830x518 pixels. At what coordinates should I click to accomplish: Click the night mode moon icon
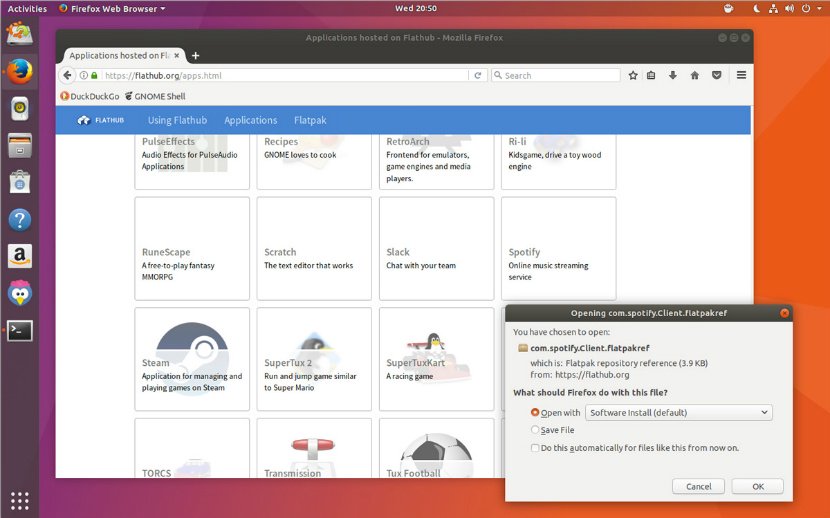click(757, 8)
